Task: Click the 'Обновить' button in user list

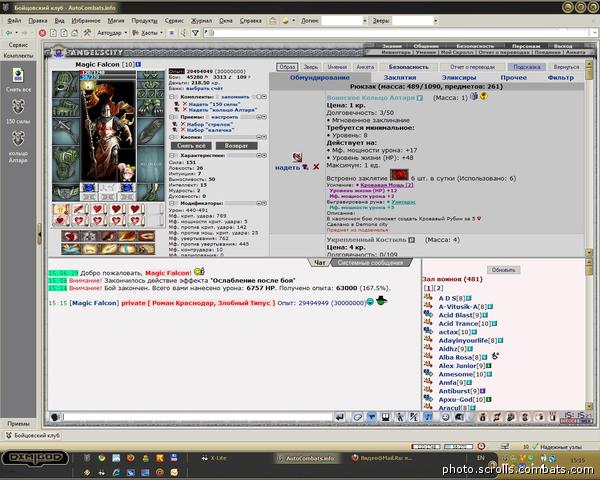Action: click(503, 270)
